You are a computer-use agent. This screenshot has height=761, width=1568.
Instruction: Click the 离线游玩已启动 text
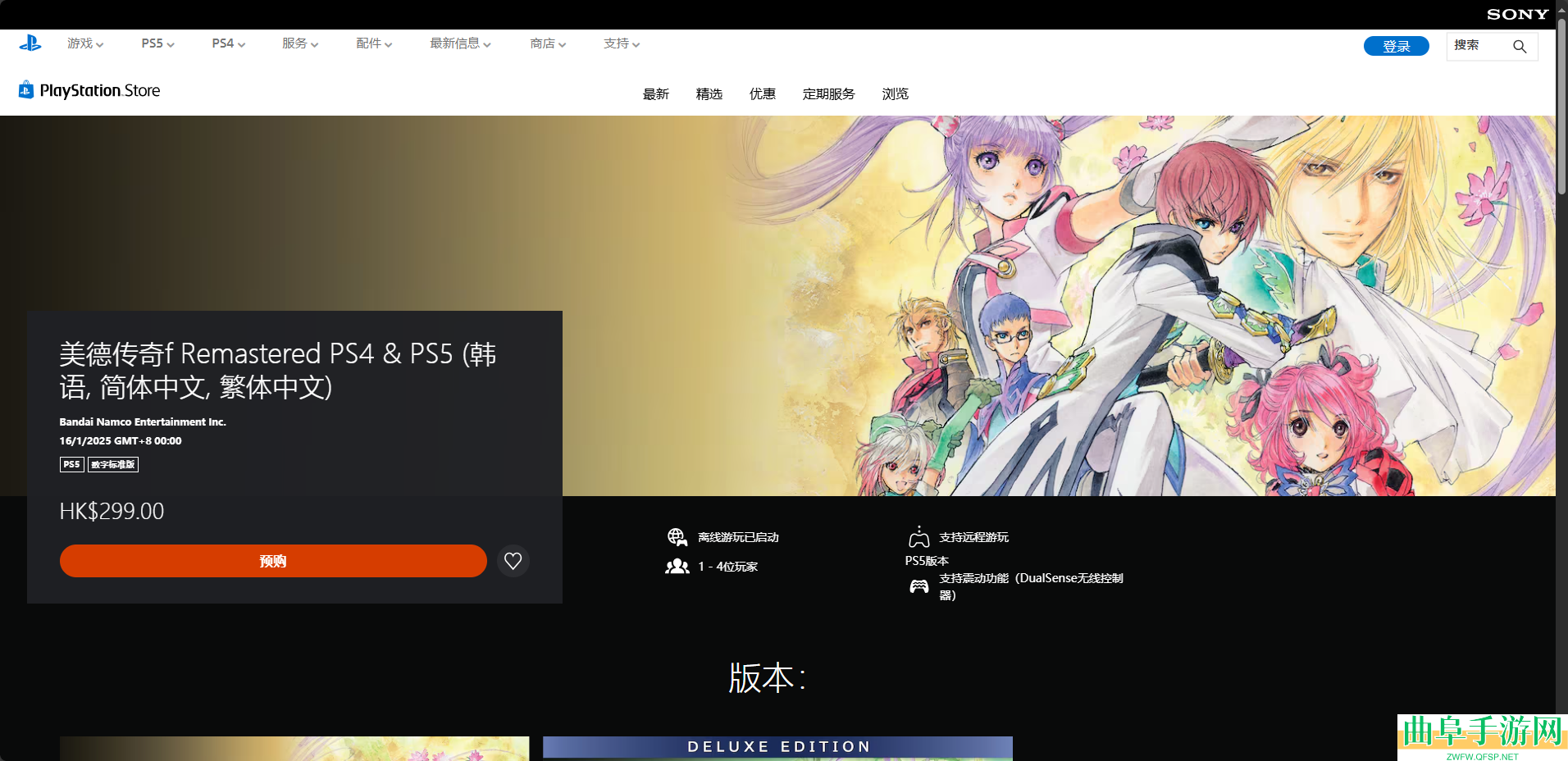[738, 537]
